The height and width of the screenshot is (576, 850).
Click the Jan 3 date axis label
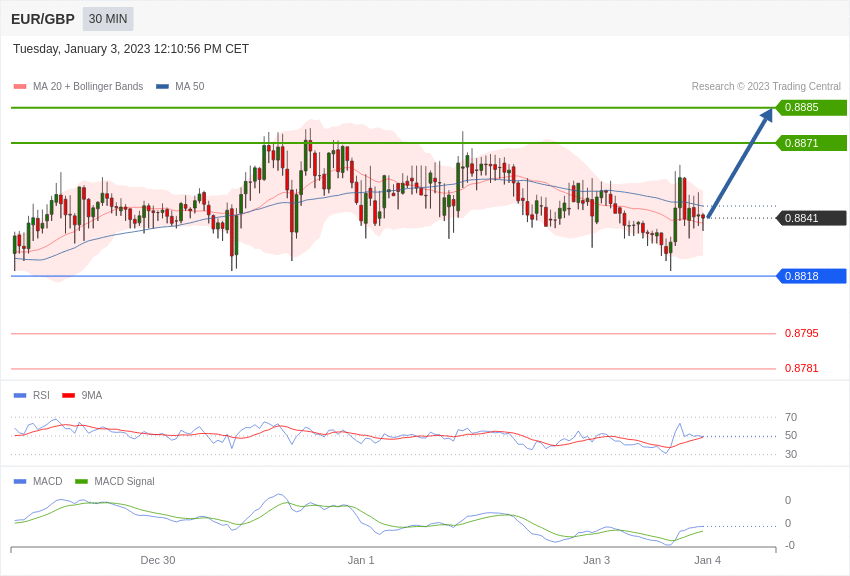(x=596, y=560)
